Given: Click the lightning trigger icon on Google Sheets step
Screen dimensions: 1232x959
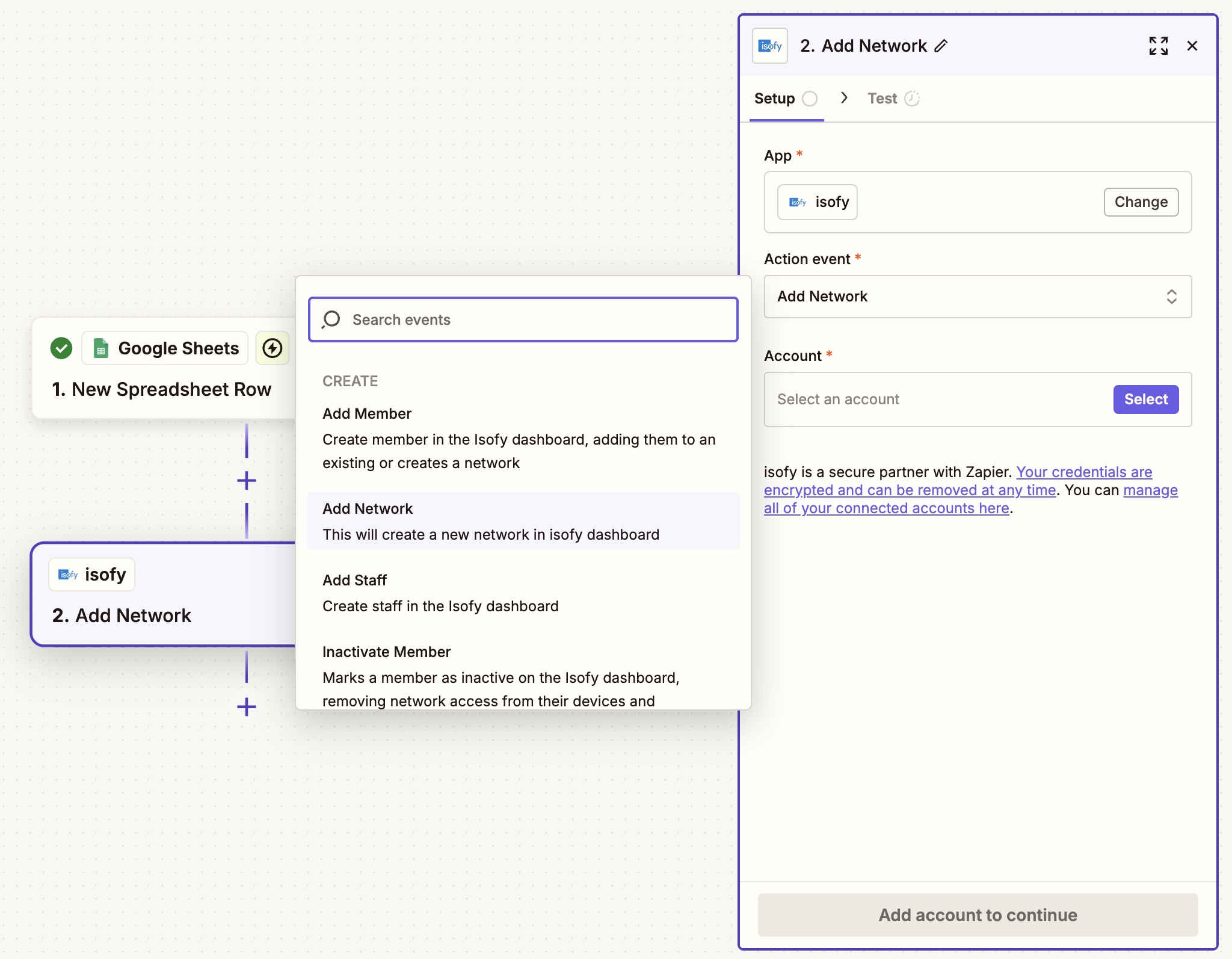Looking at the screenshot, I should tap(273, 348).
